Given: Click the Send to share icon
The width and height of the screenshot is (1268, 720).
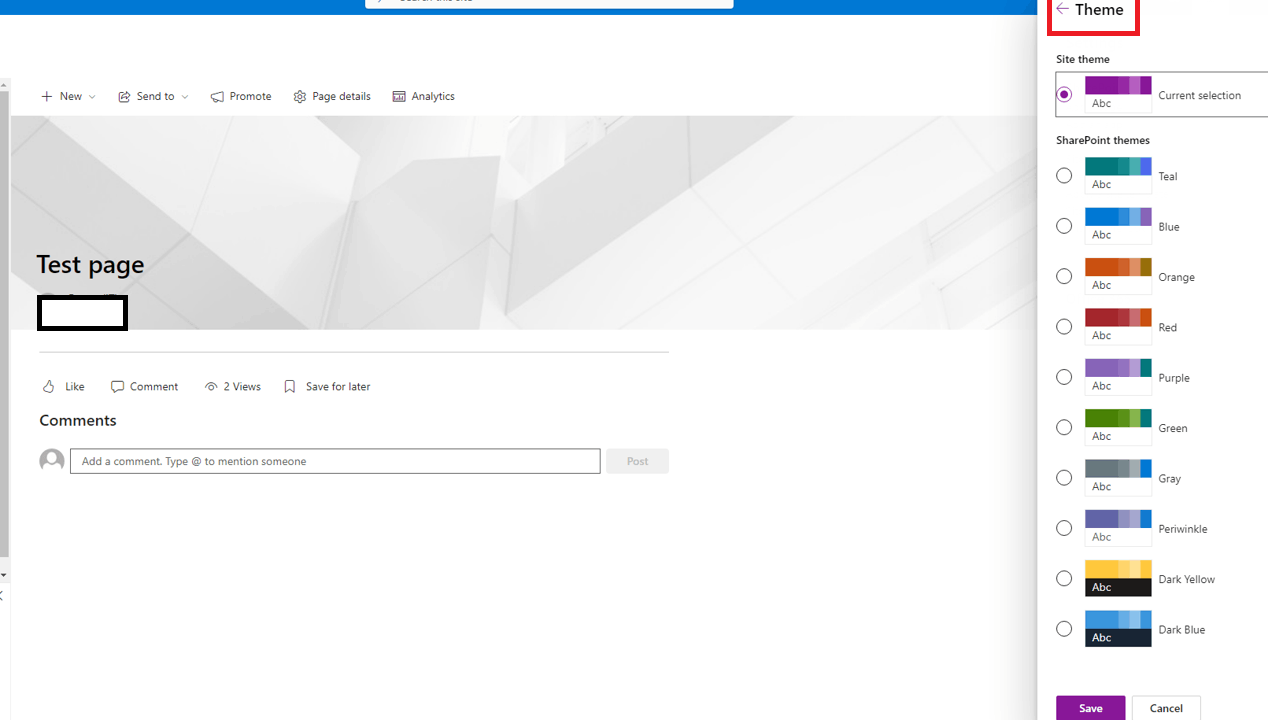Looking at the screenshot, I should click(124, 96).
